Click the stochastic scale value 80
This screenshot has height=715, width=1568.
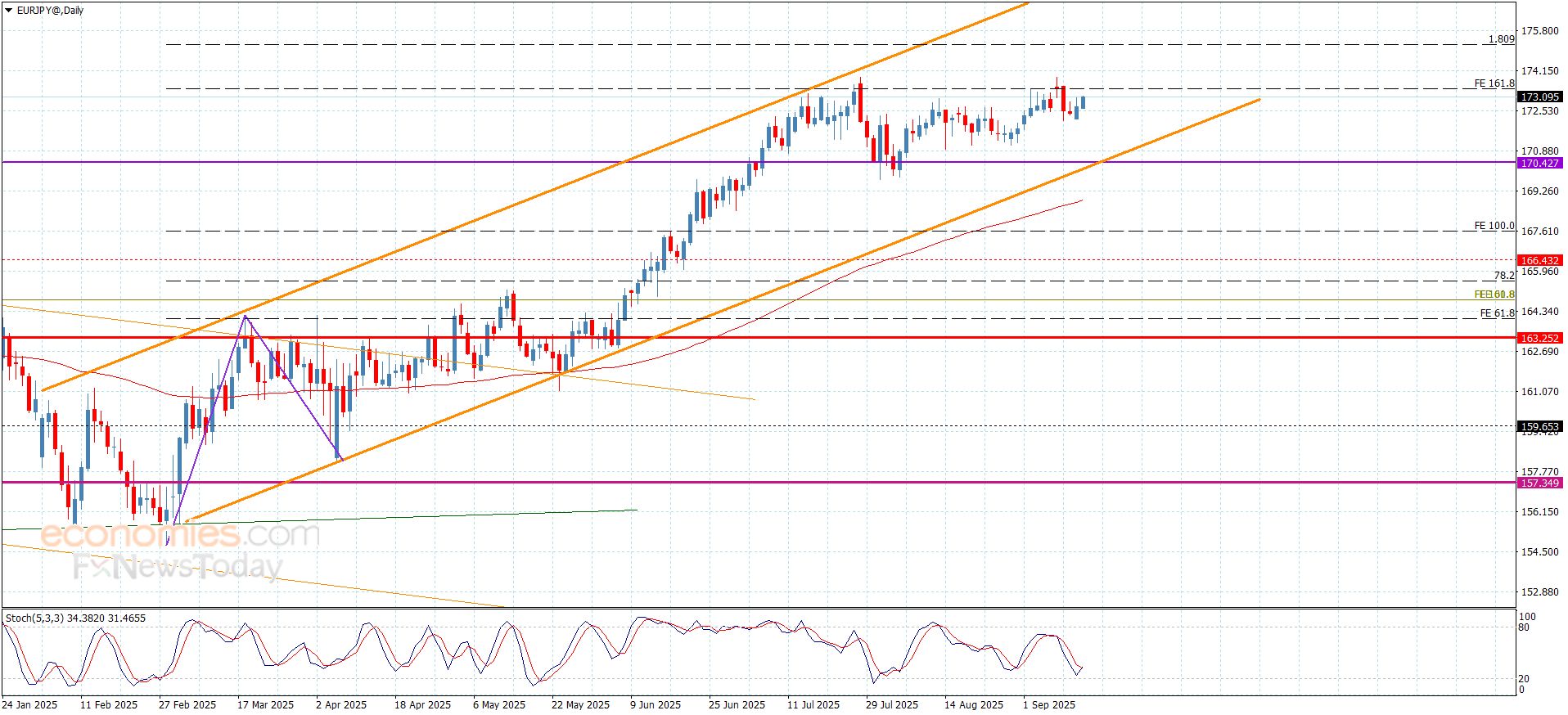coord(1524,627)
